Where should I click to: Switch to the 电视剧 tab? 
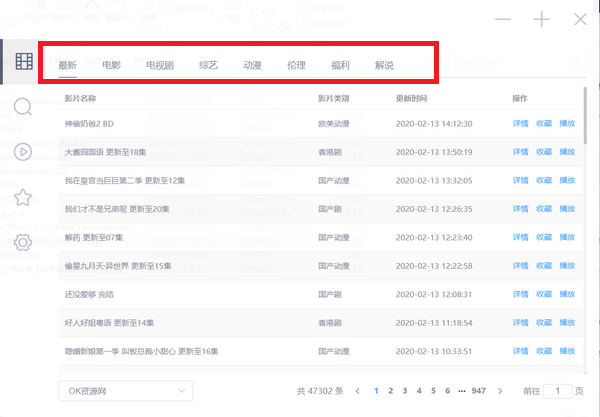tap(160, 65)
